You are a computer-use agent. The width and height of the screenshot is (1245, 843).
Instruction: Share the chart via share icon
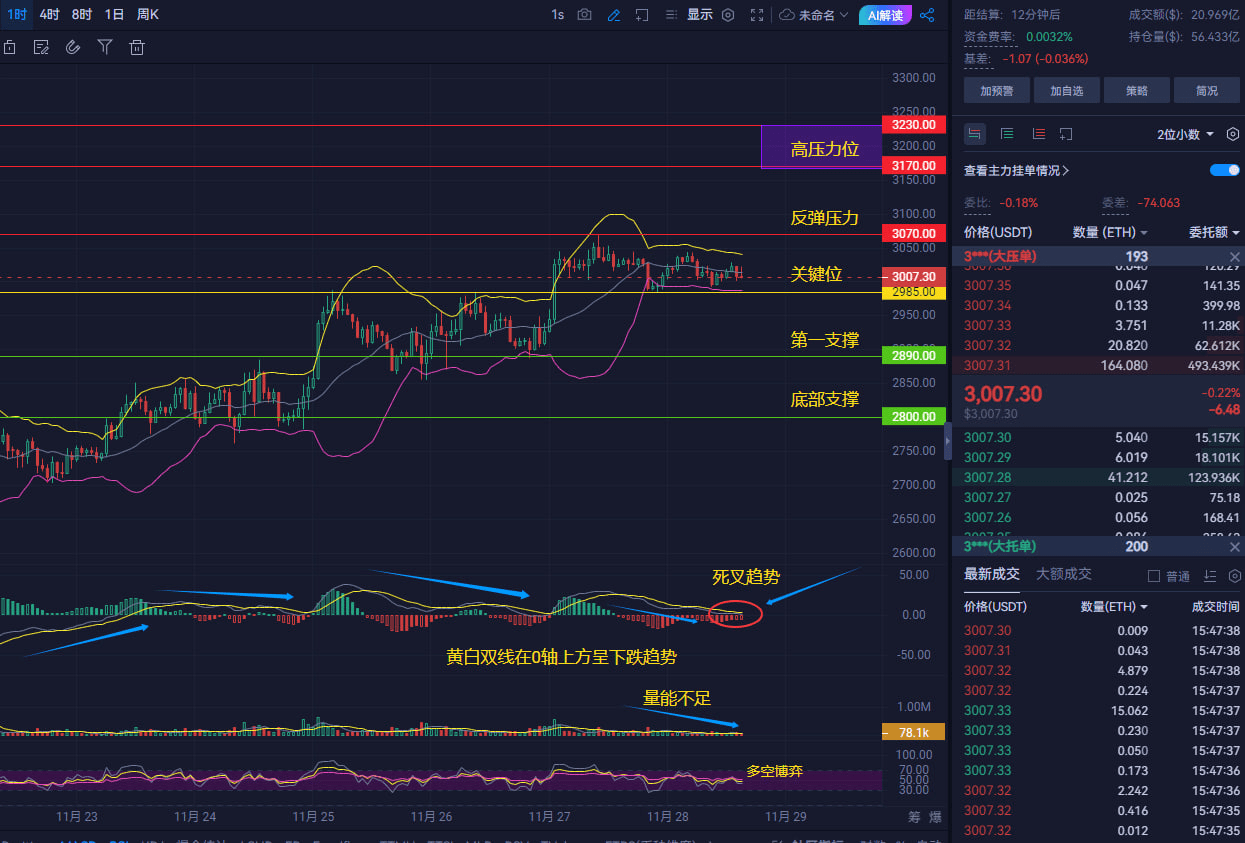tap(927, 15)
